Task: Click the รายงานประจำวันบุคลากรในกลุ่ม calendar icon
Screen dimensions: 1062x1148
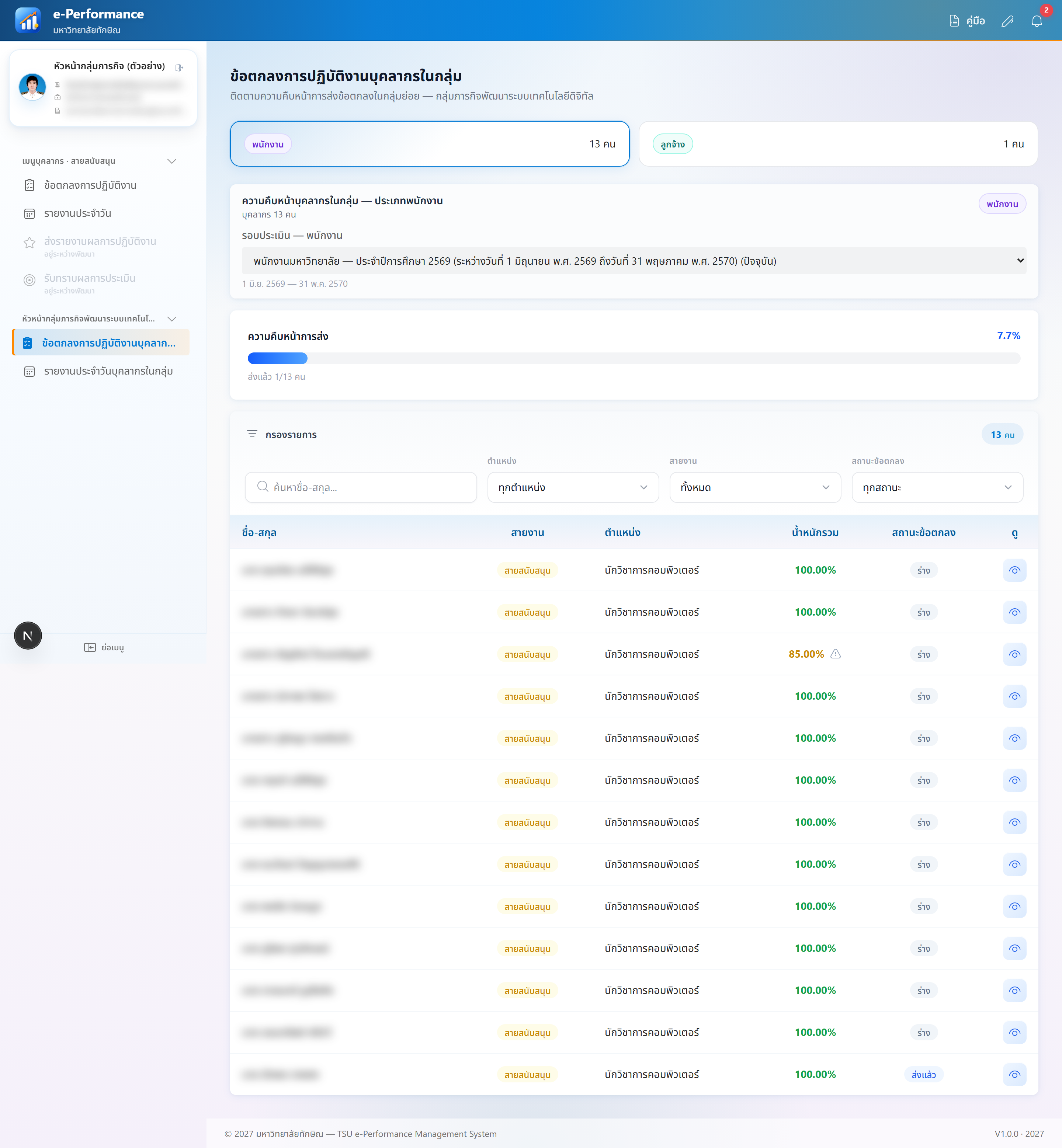Action: click(x=29, y=371)
